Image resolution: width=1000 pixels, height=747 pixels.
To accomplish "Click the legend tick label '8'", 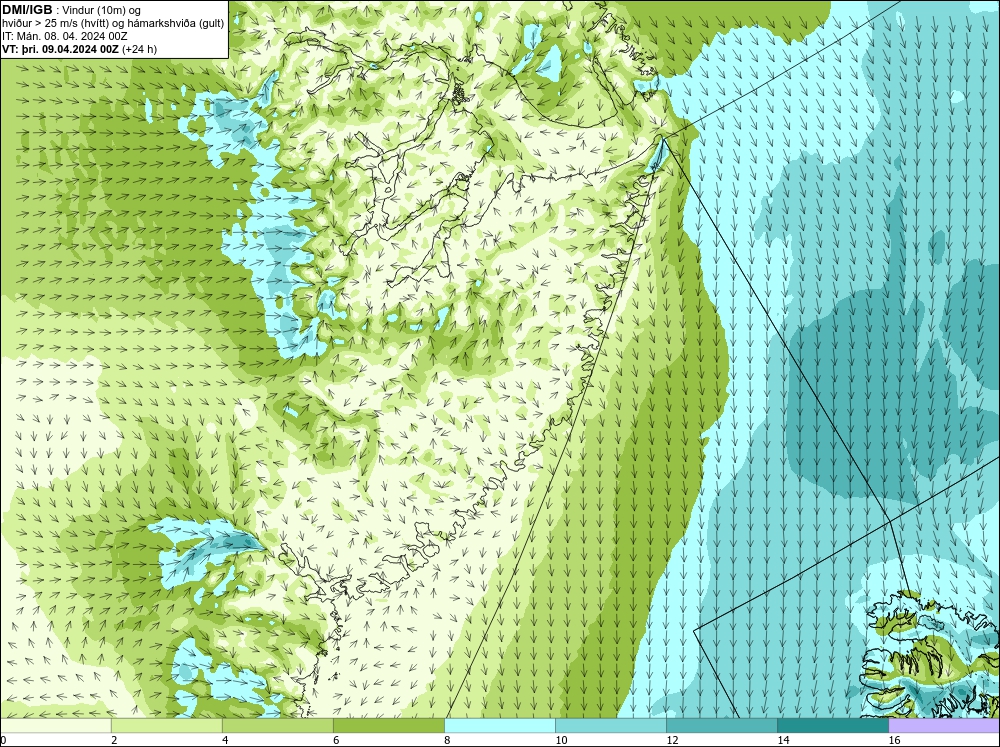I will tap(447, 740).
